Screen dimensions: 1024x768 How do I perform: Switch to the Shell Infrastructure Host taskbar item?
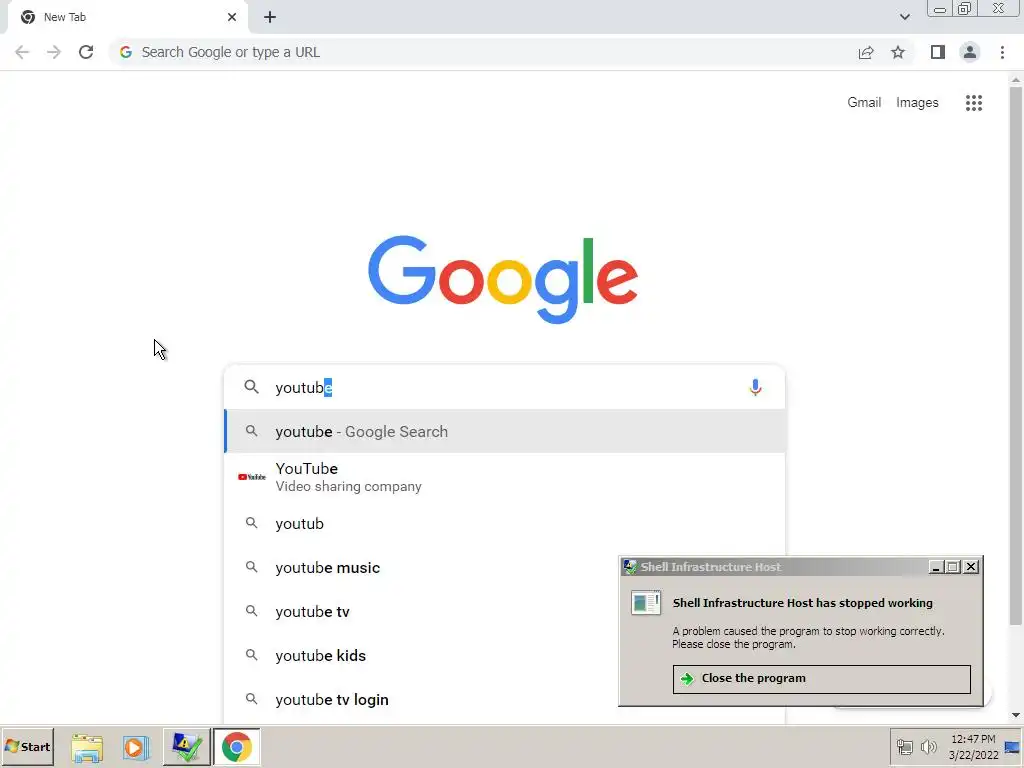click(186, 746)
